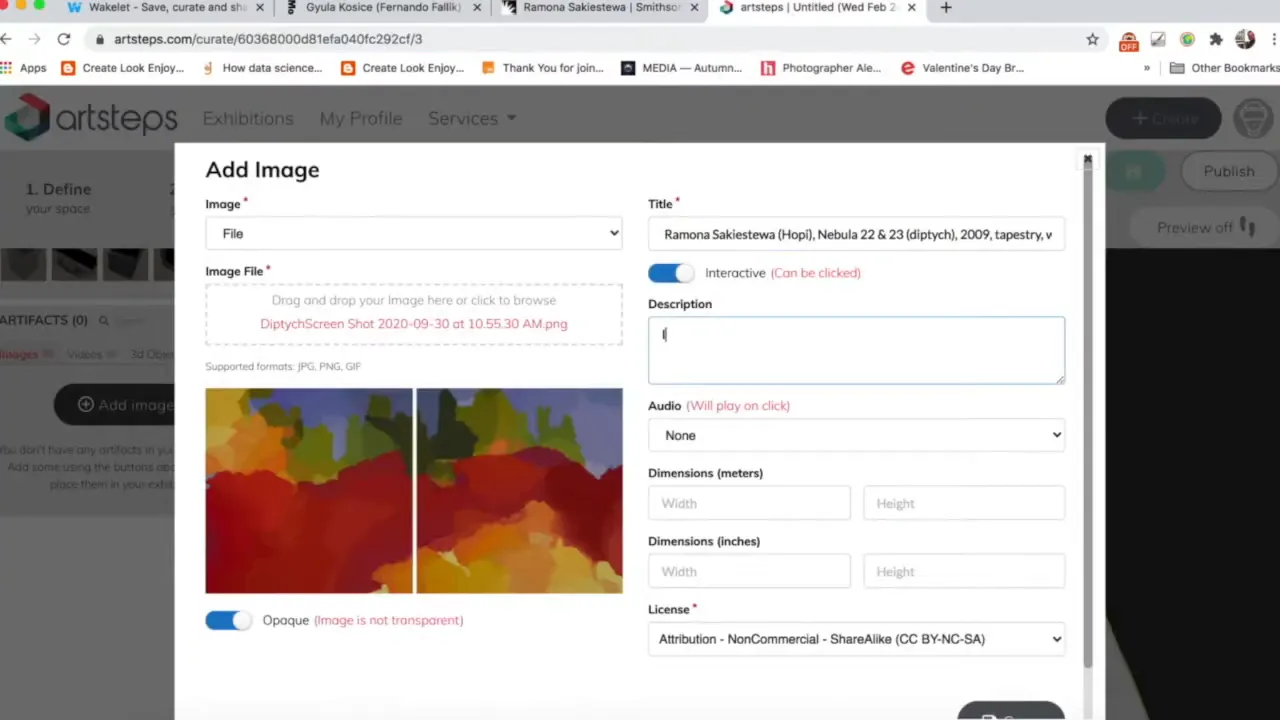The image size is (1280, 720).
Task: Click the dialog's vertical scrollbar
Action: pos(1090,415)
